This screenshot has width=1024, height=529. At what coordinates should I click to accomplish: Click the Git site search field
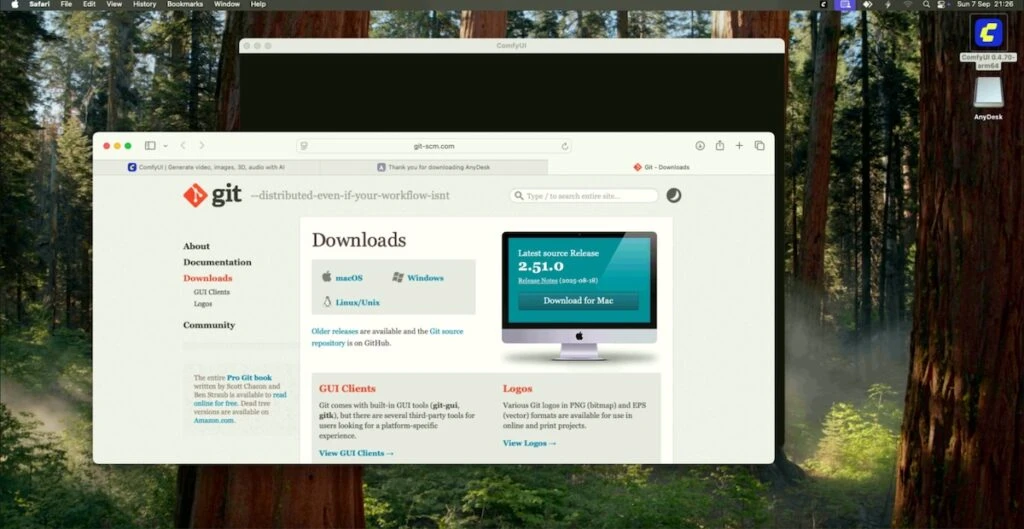[x=584, y=196]
